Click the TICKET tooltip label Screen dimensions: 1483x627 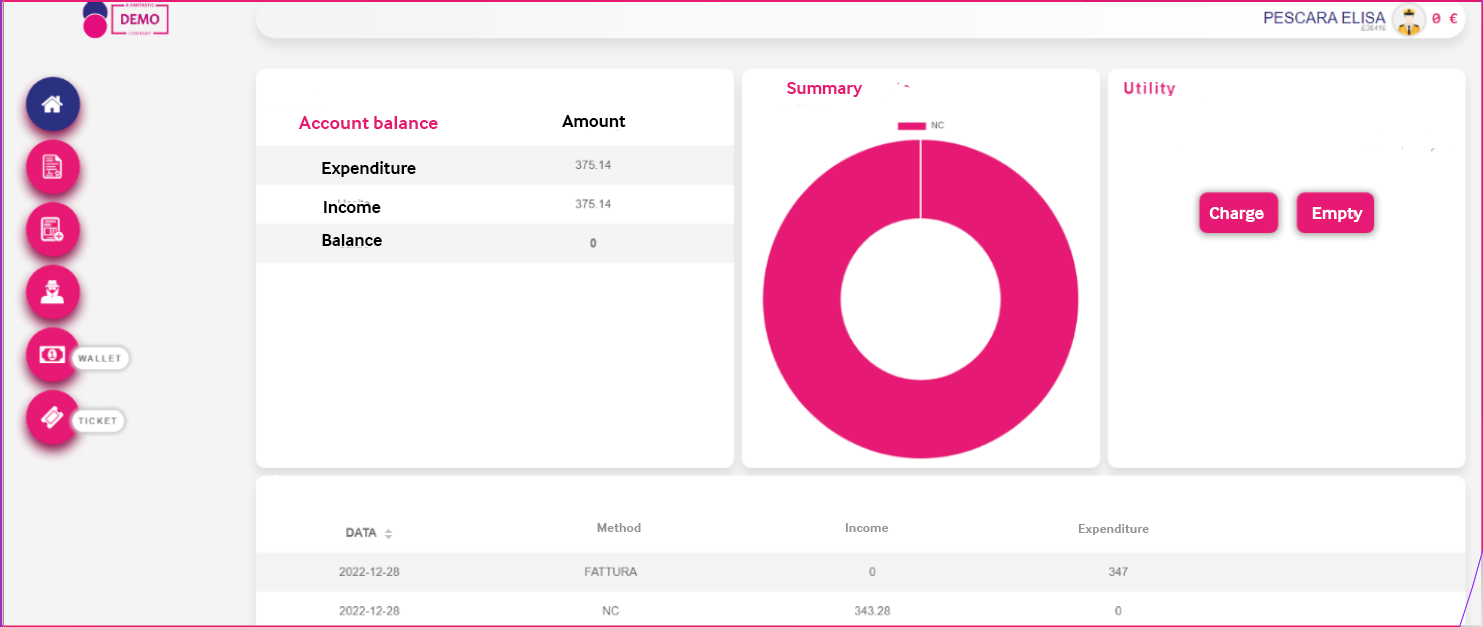pyautogui.click(x=98, y=421)
